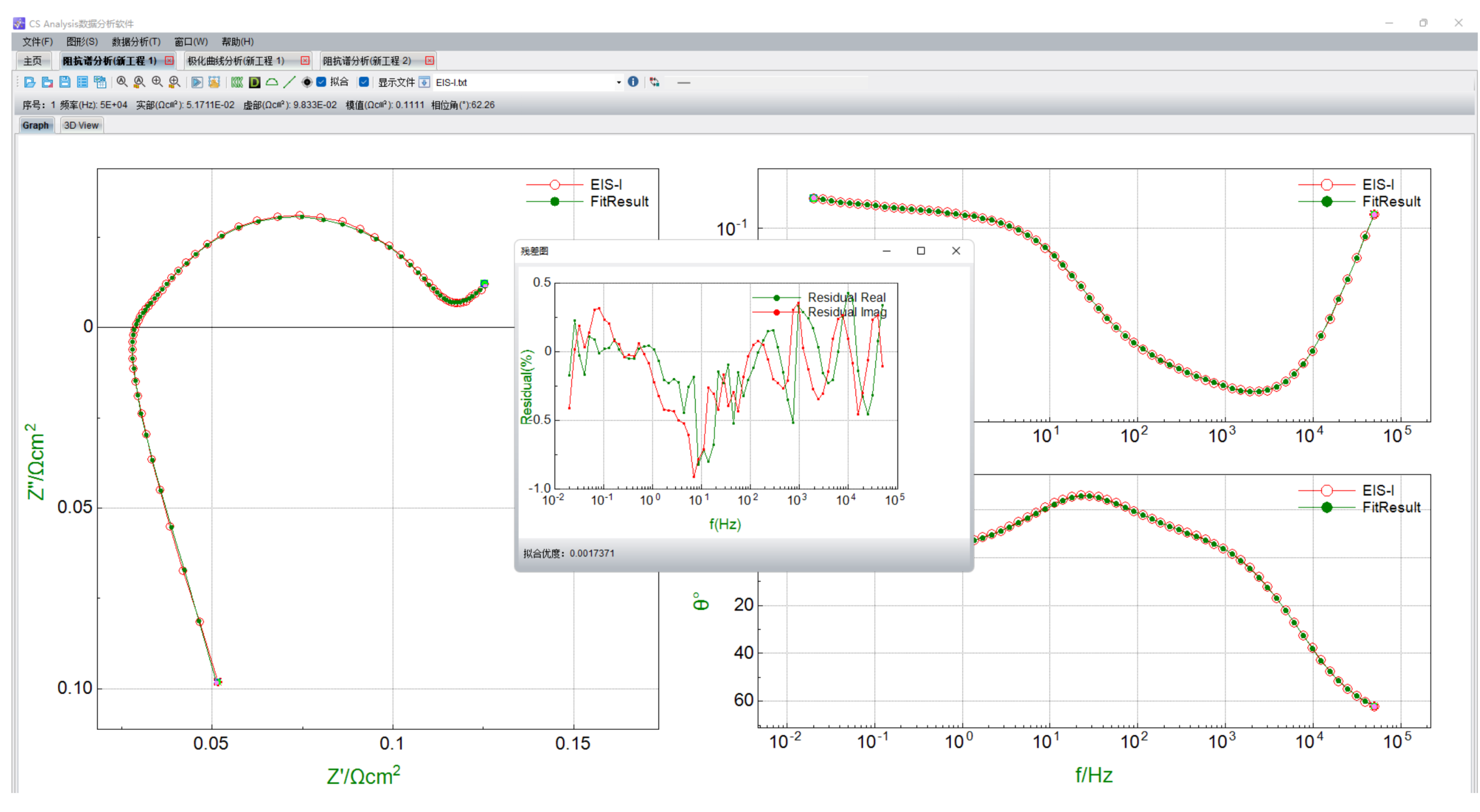Click the black D icon in toolbar
Screen dimensions: 1480x812
point(254,82)
